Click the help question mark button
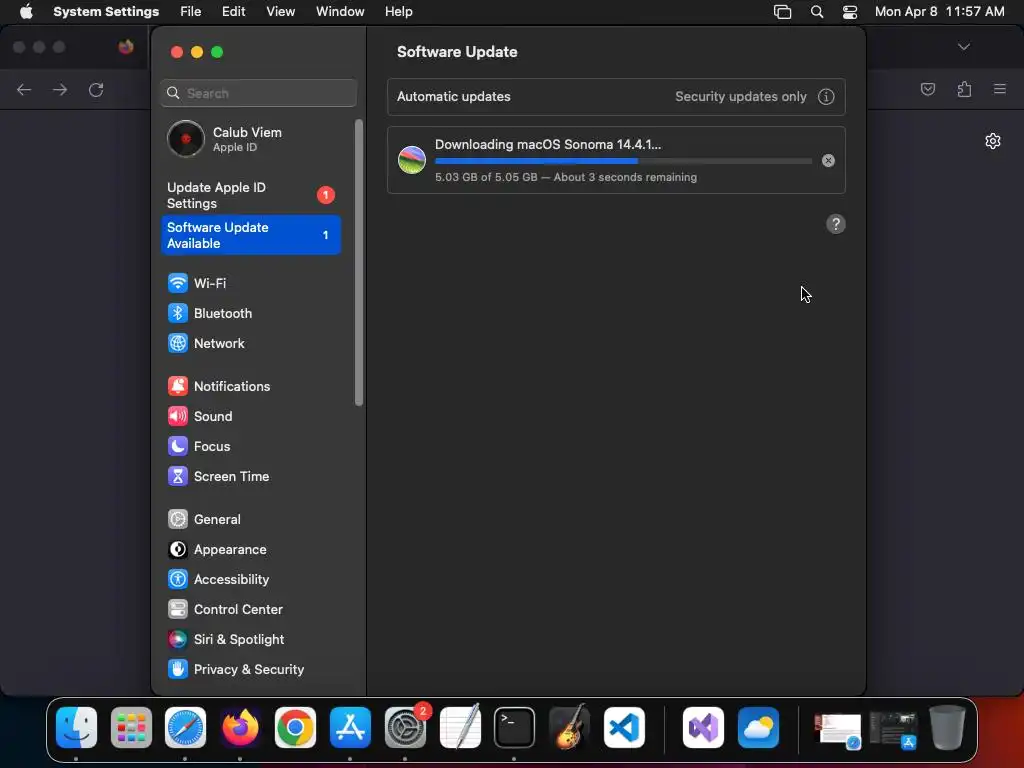1024x768 pixels. (x=836, y=224)
